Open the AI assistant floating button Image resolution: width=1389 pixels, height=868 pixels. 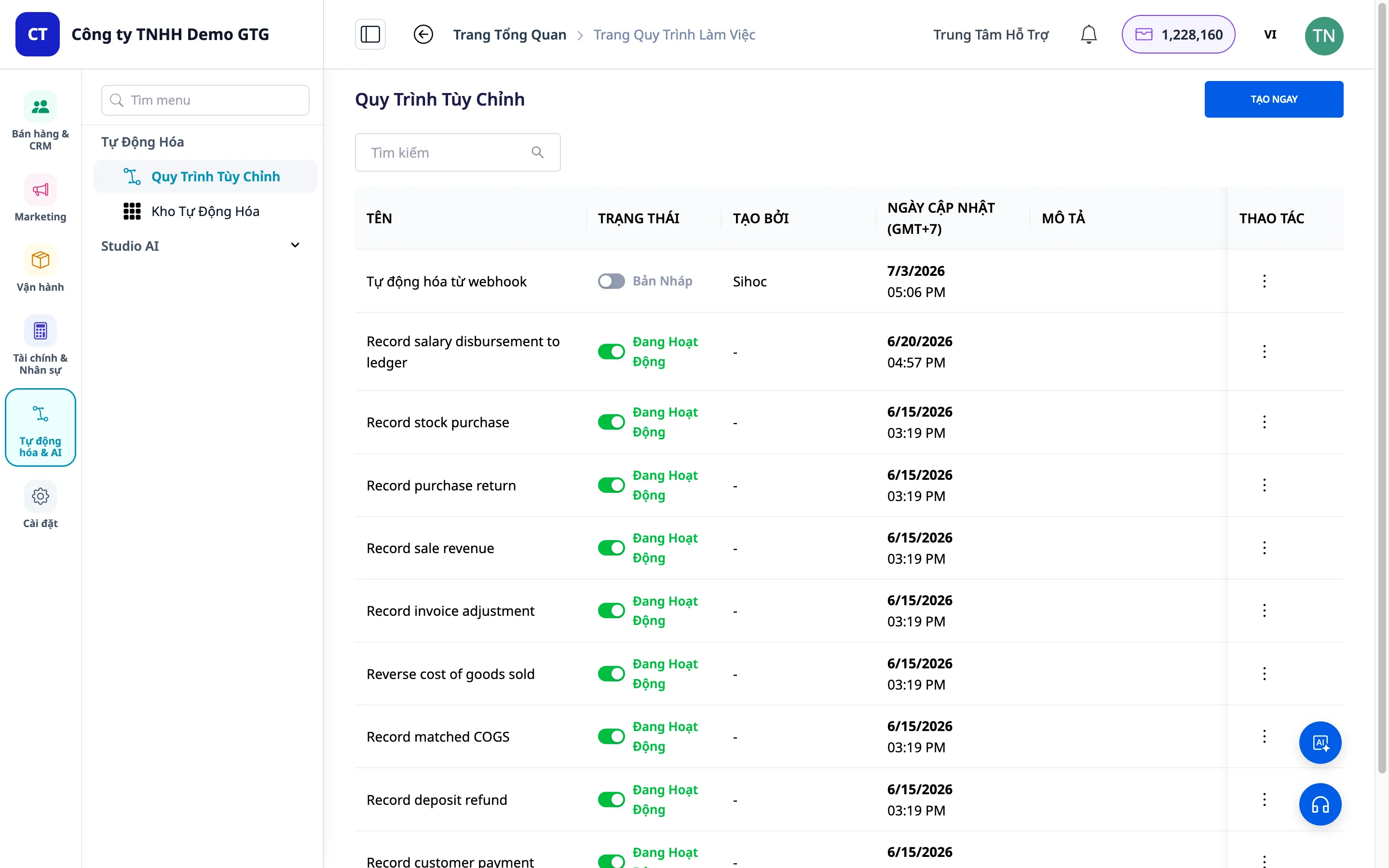coord(1320,742)
